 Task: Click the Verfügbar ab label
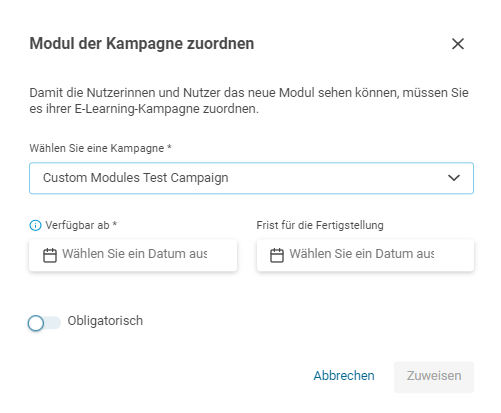point(81,225)
